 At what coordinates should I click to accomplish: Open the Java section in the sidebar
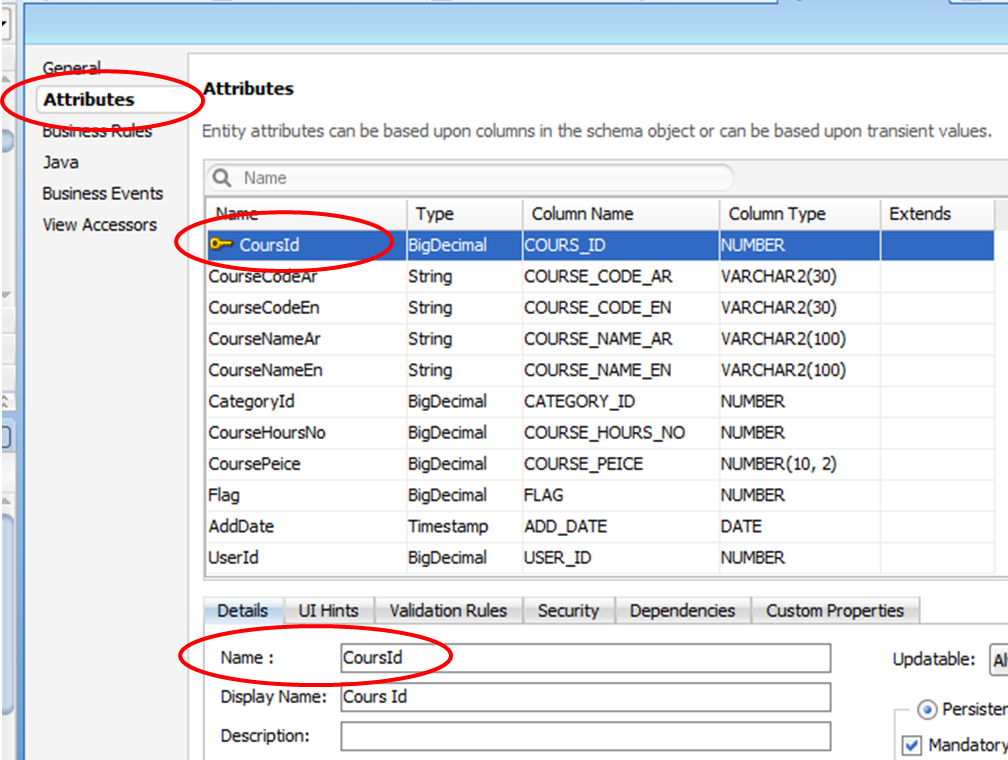pos(60,162)
